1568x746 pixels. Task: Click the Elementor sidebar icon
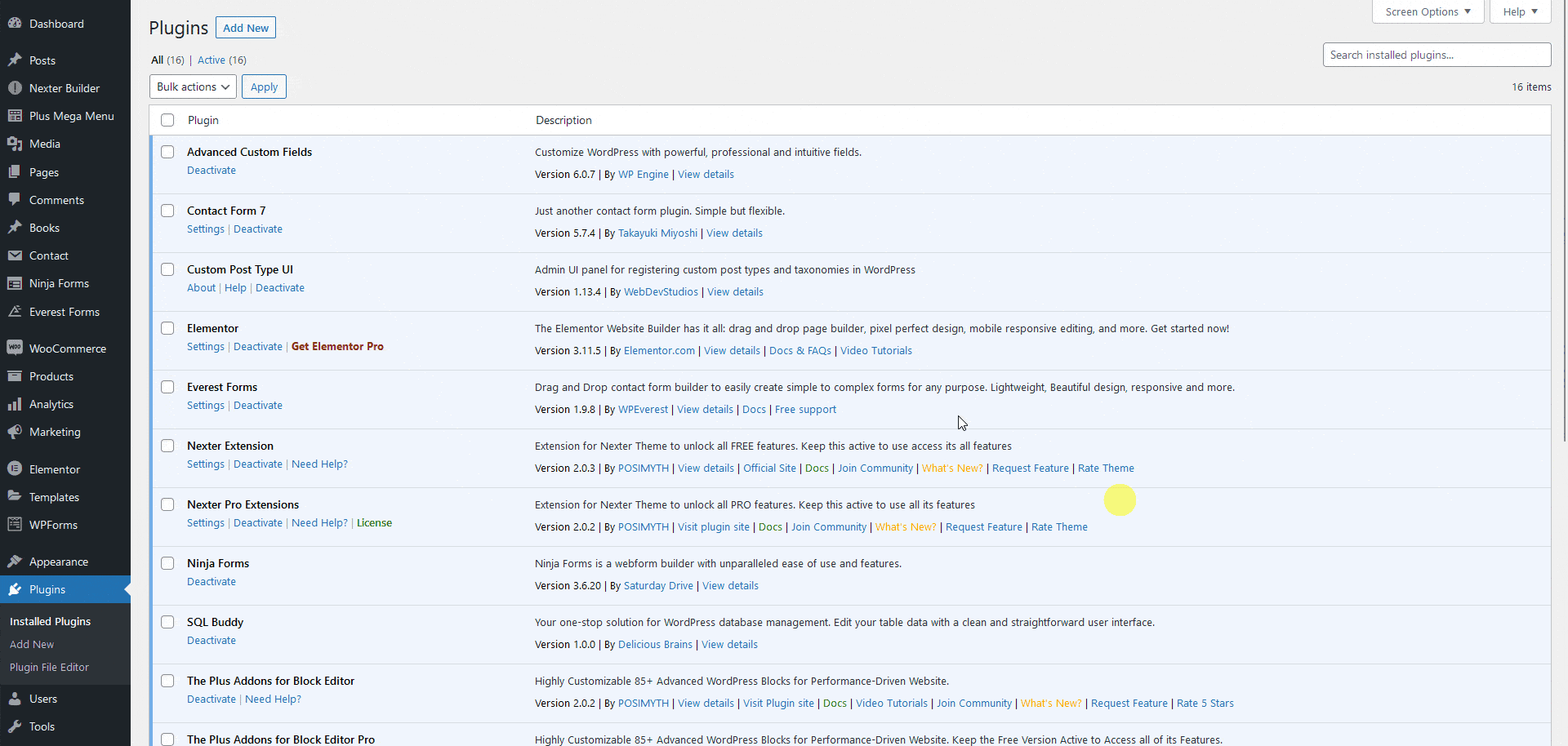click(x=15, y=469)
